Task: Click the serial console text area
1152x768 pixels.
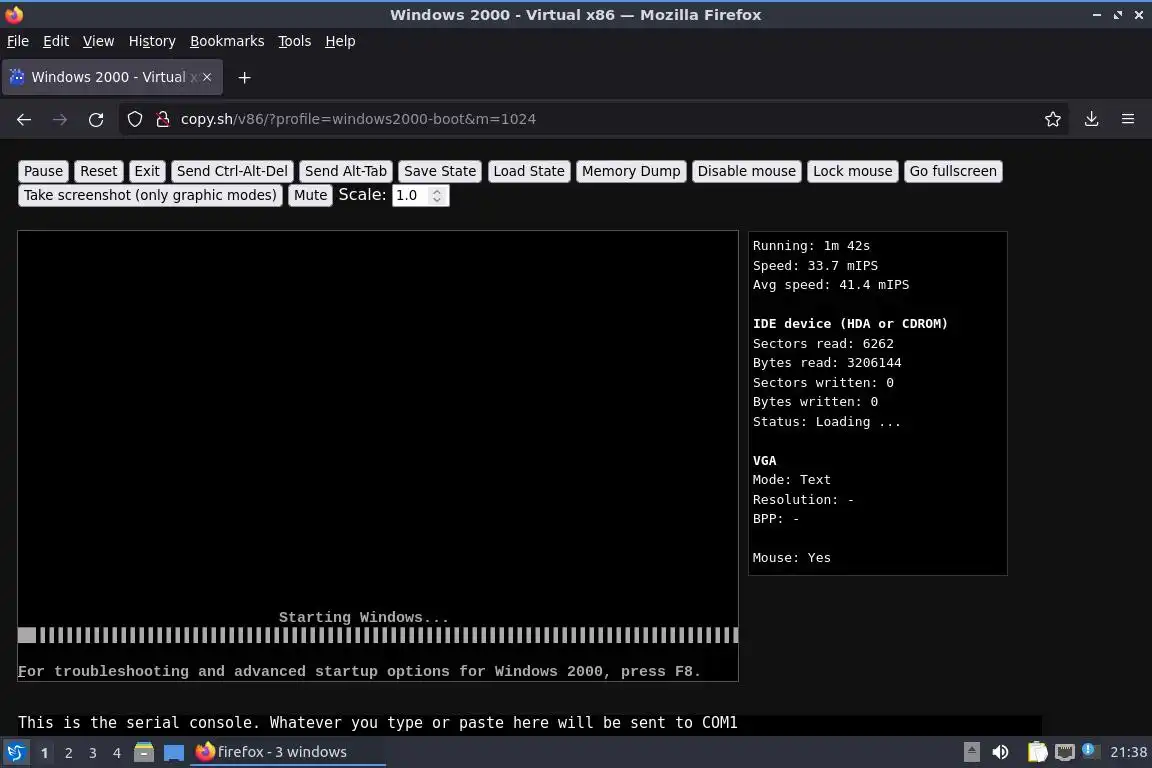Action: tap(529, 723)
